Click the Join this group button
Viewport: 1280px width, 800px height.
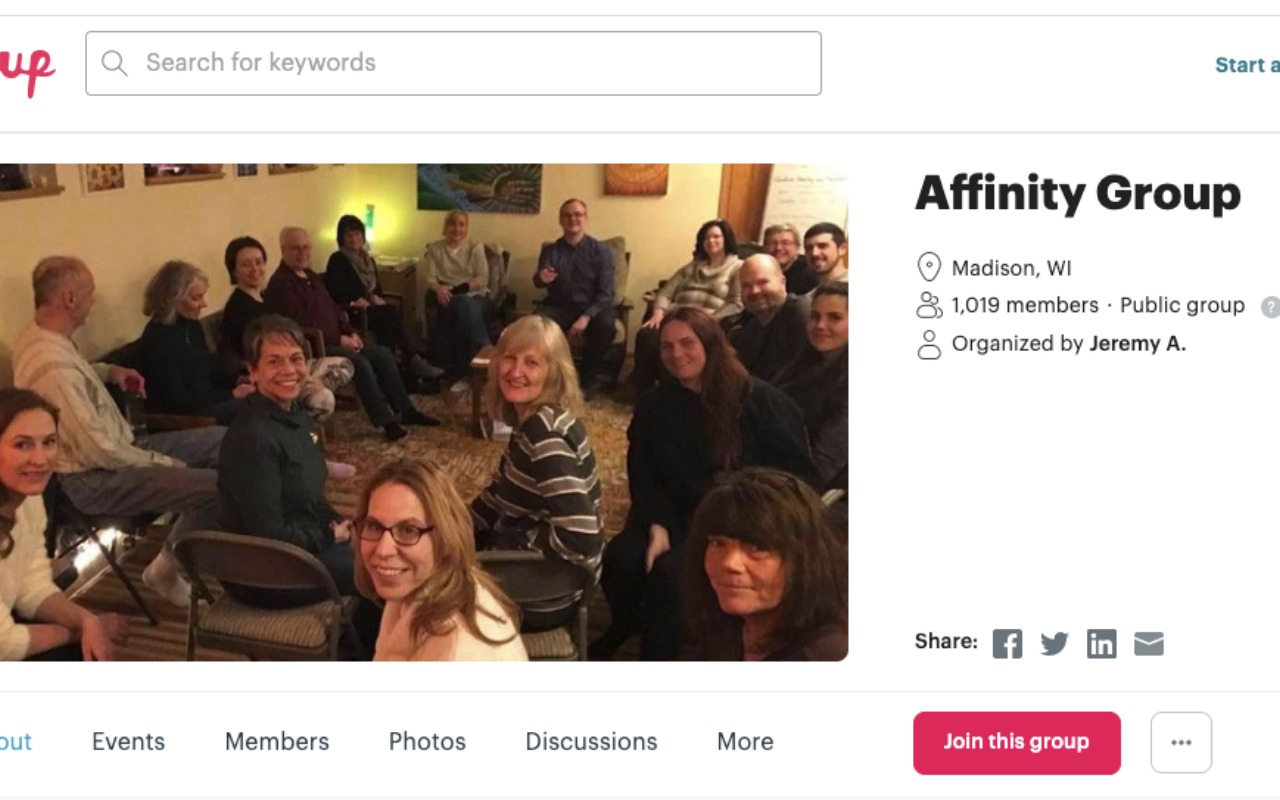pos(1017,742)
